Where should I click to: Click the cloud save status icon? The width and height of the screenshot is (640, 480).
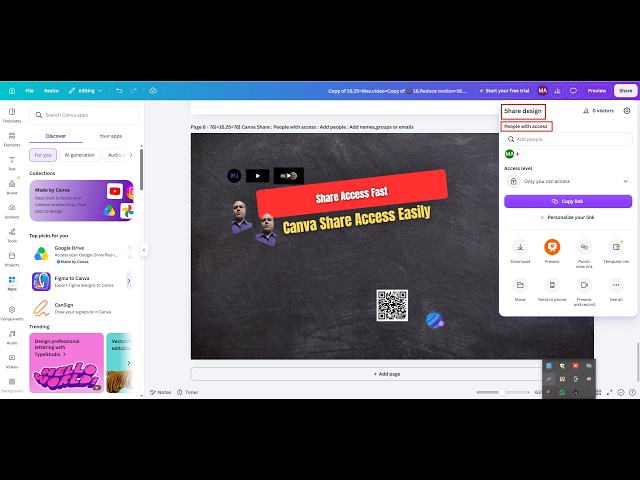pos(153,91)
